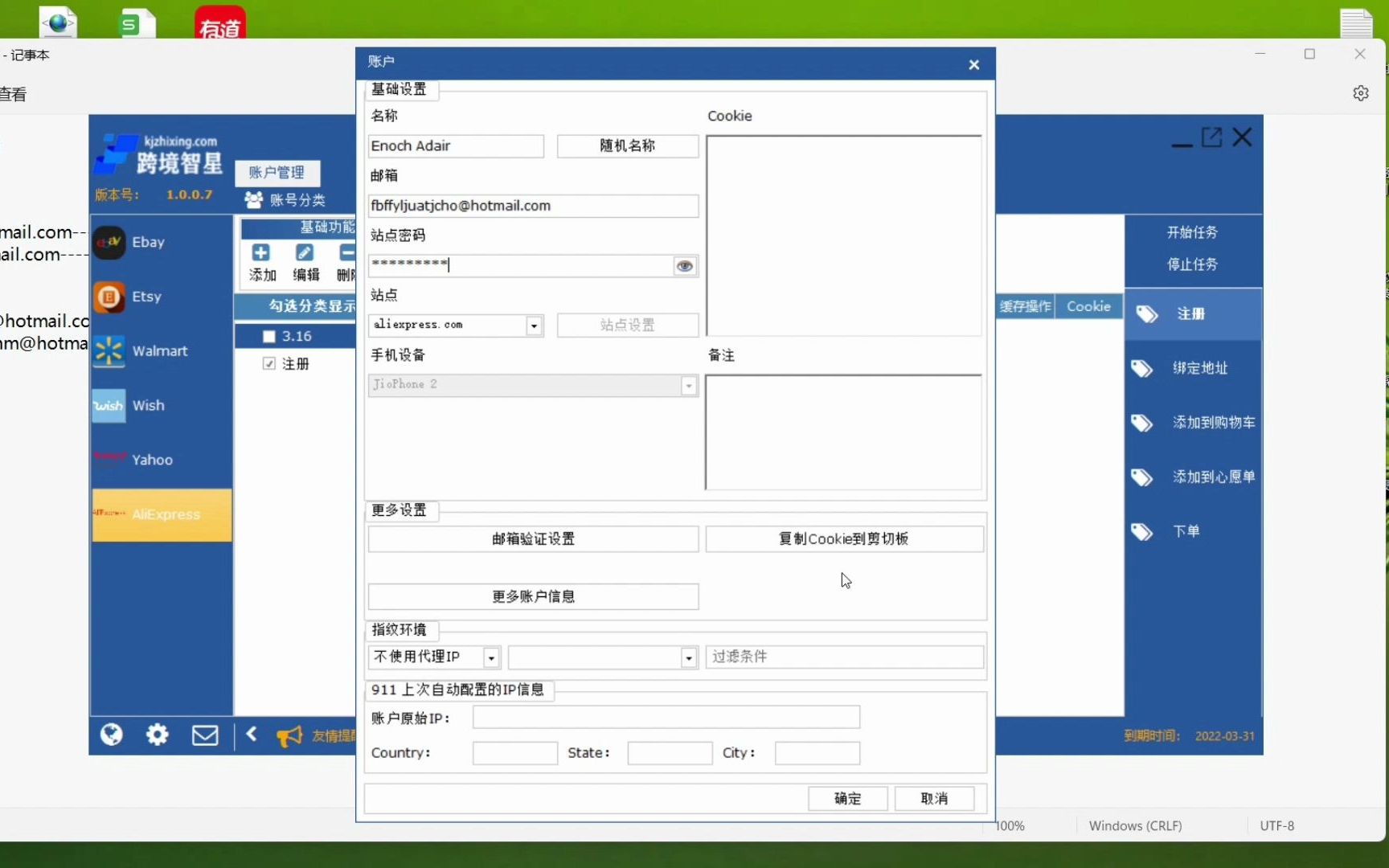Click 停止任务 in the right panel
The image size is (1389, 868).
(x=1192, y=264)
